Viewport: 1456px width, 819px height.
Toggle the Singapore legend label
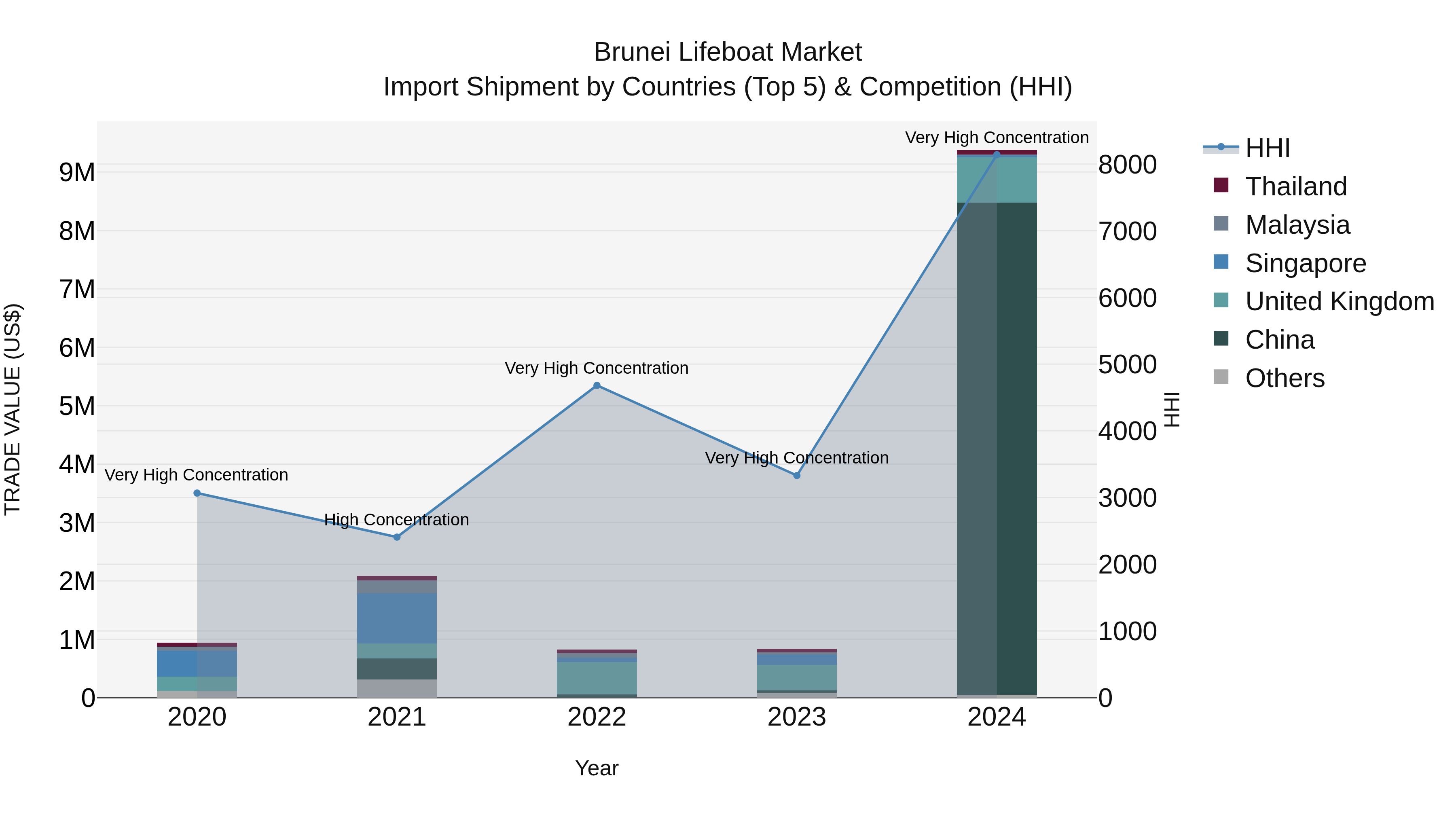click(1306, 263)
